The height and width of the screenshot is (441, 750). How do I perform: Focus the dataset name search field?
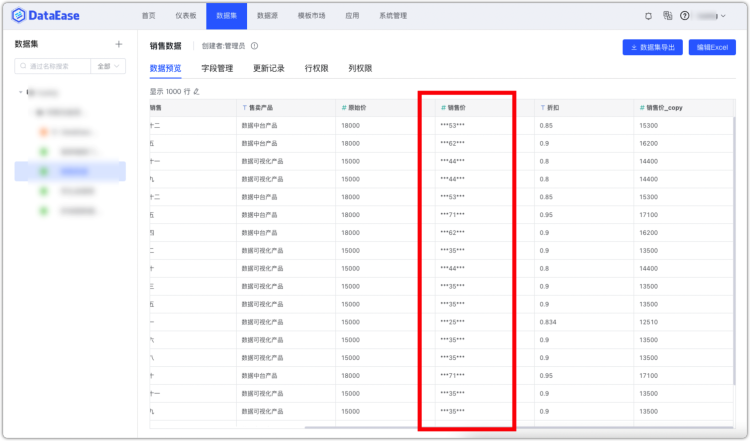[x=53, y=66]
